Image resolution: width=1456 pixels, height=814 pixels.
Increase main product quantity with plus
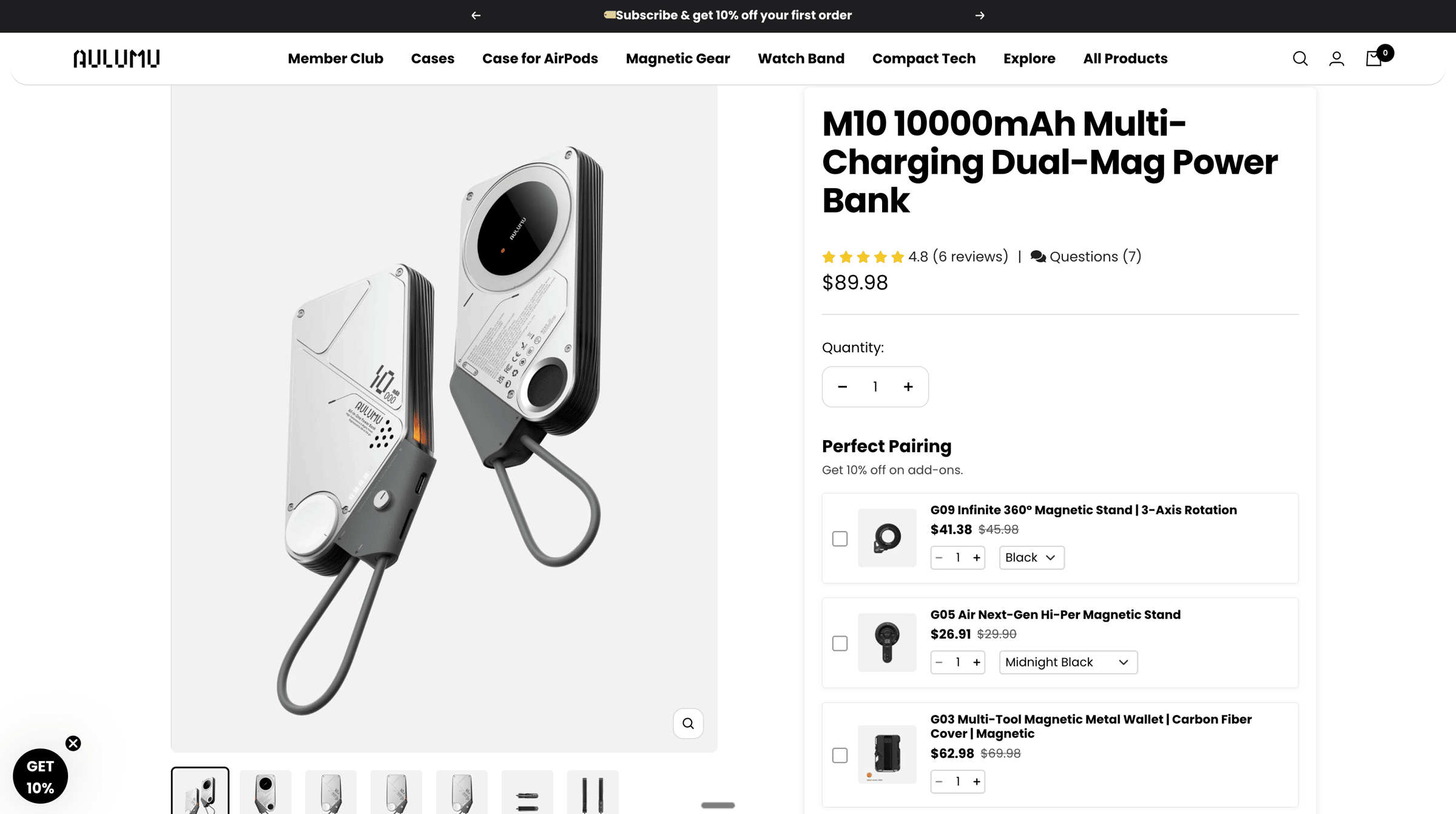click(908, 387)
